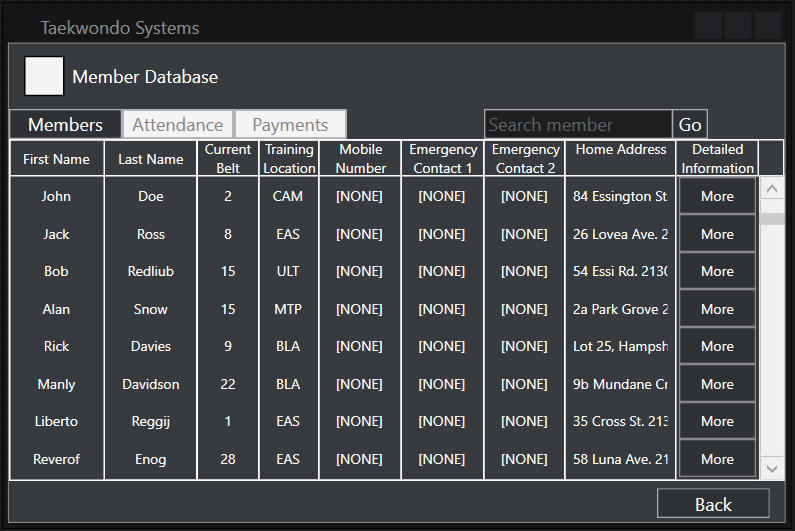
Task: Click the white logo box beside Member Database
Action: tap(44, 76)
